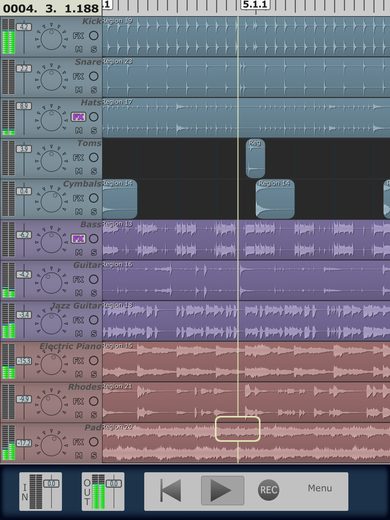Click the 5.1.1 timeline marker
Viewport: 390px width, 520px height.
click(x=255, y=5)
